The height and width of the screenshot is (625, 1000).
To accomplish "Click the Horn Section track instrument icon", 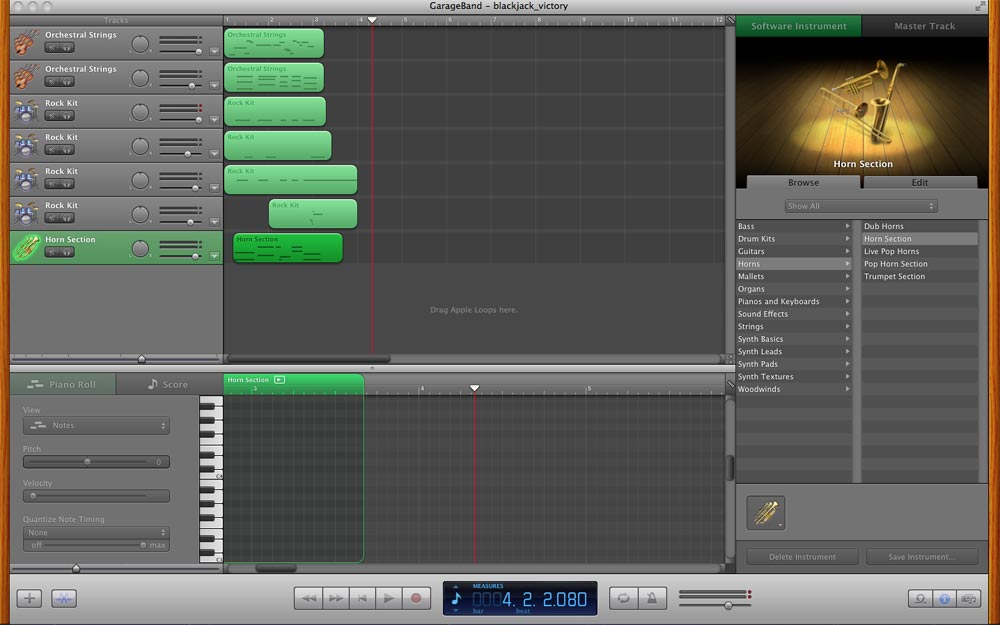I will tap(26, 247).
